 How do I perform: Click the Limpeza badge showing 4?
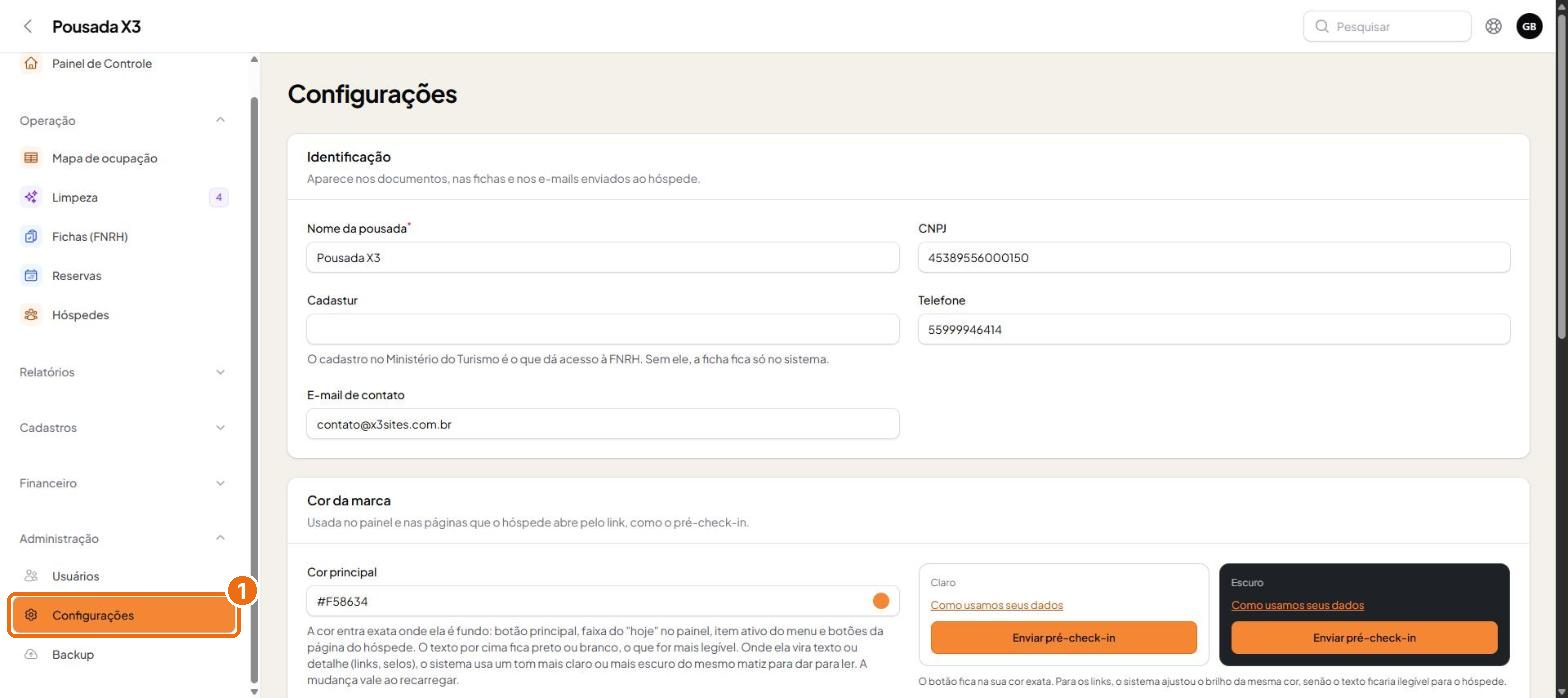(219, 198)
